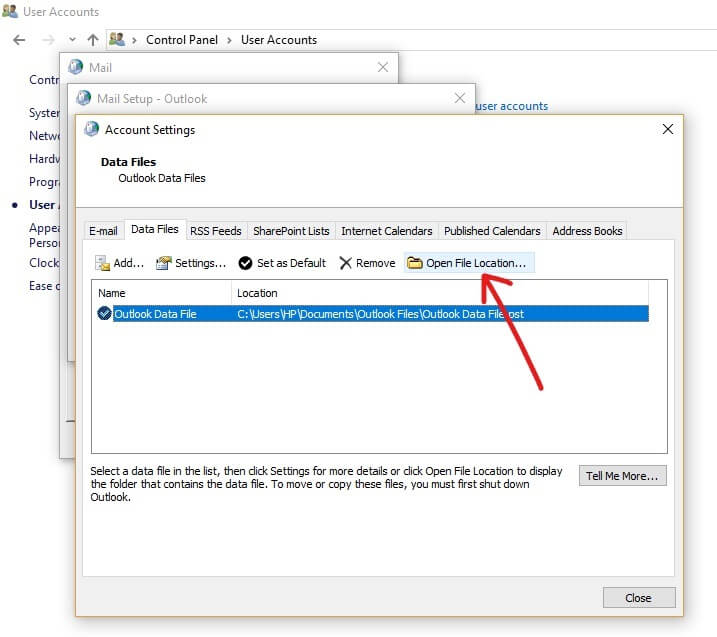Switch to the E-mail tab

coord(103,231)
